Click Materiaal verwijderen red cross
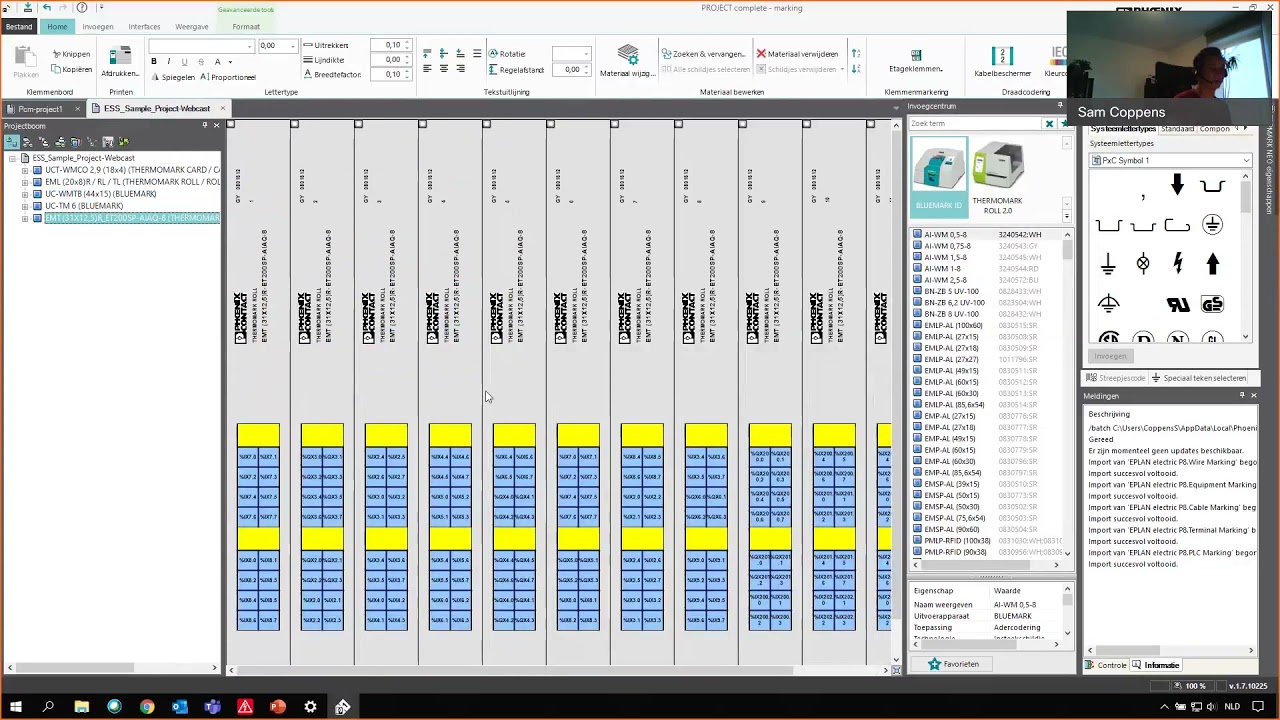1280x720 pixels. [761, 54]
